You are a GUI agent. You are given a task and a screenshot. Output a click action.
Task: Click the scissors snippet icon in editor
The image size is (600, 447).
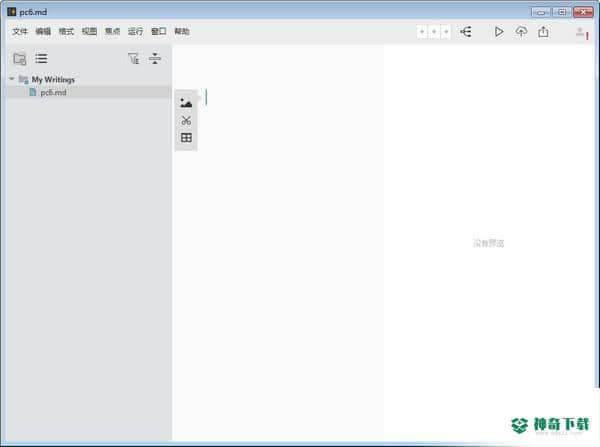click(186, 121)
